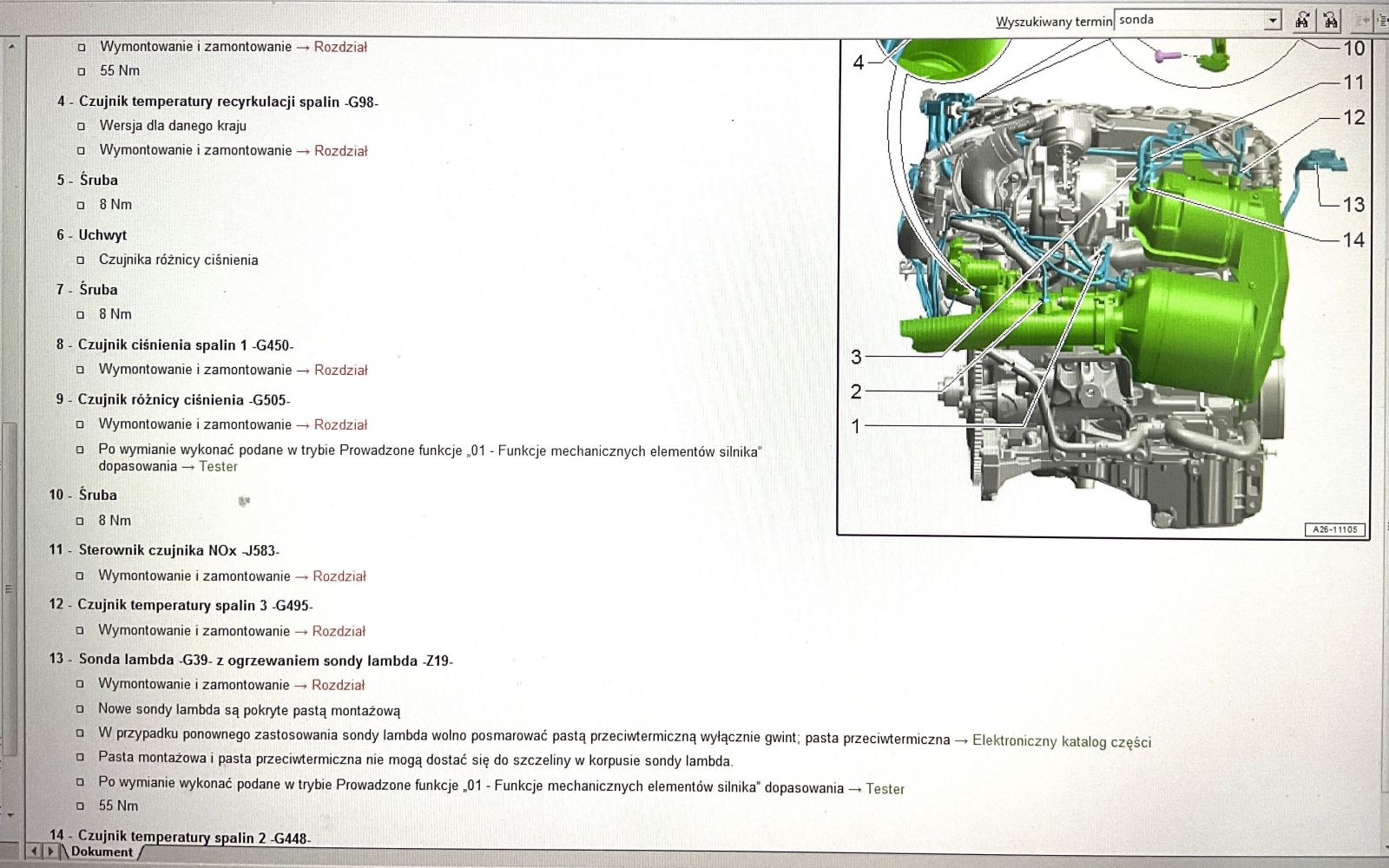The image size is (1389, 868).
Task: Click "8 Nm" torque under item 7
Action: pos(115,313)
